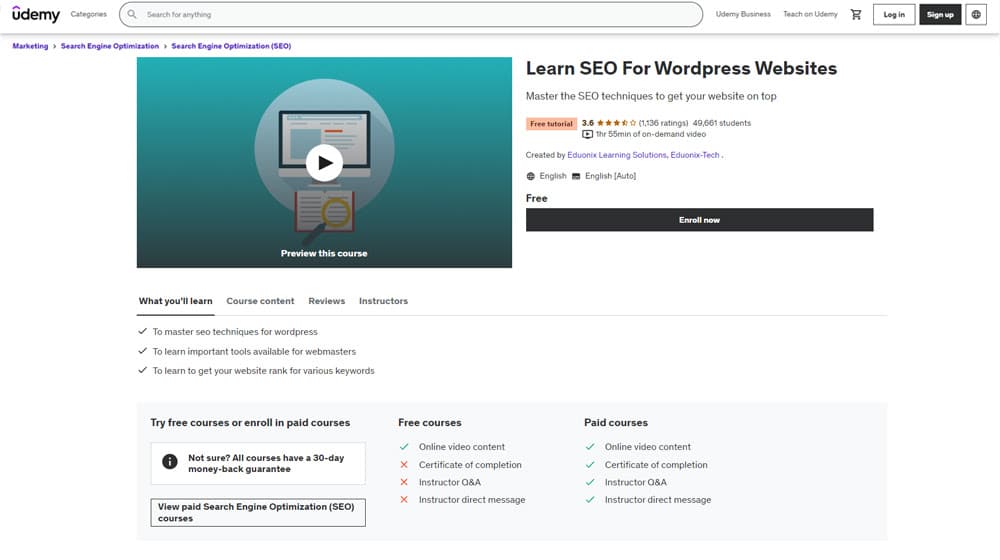The image size is (1000, 560).
Task: Select the What you'll learn tab
Action: 175,301
